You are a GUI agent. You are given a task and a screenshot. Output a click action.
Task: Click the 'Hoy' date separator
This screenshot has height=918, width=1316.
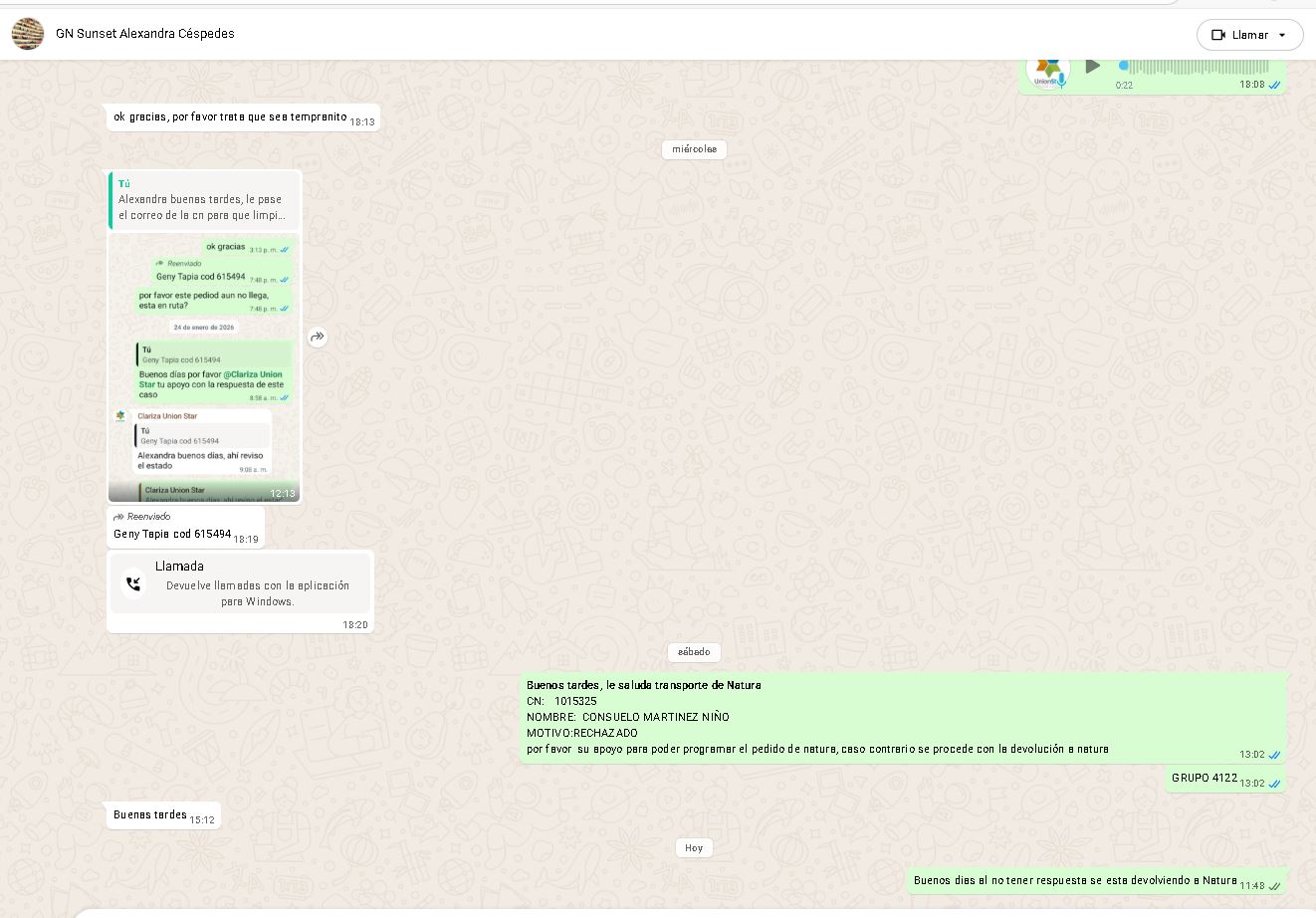click(694, 848)
